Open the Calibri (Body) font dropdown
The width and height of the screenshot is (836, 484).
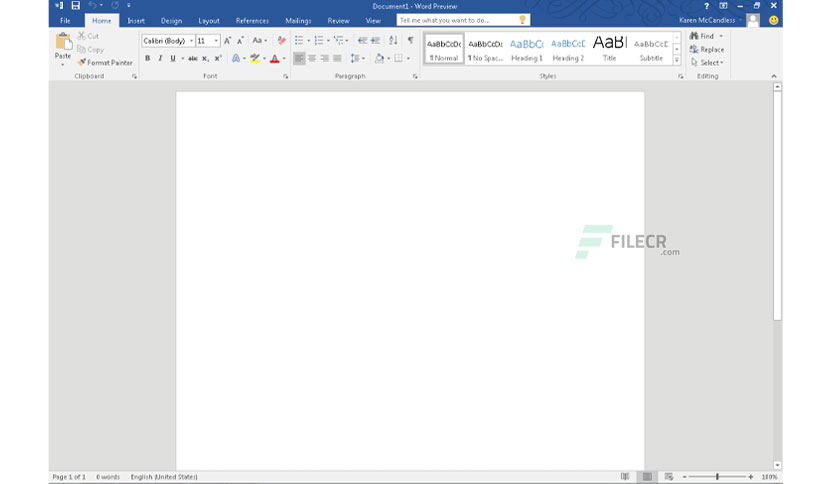(x=191, y=41)
